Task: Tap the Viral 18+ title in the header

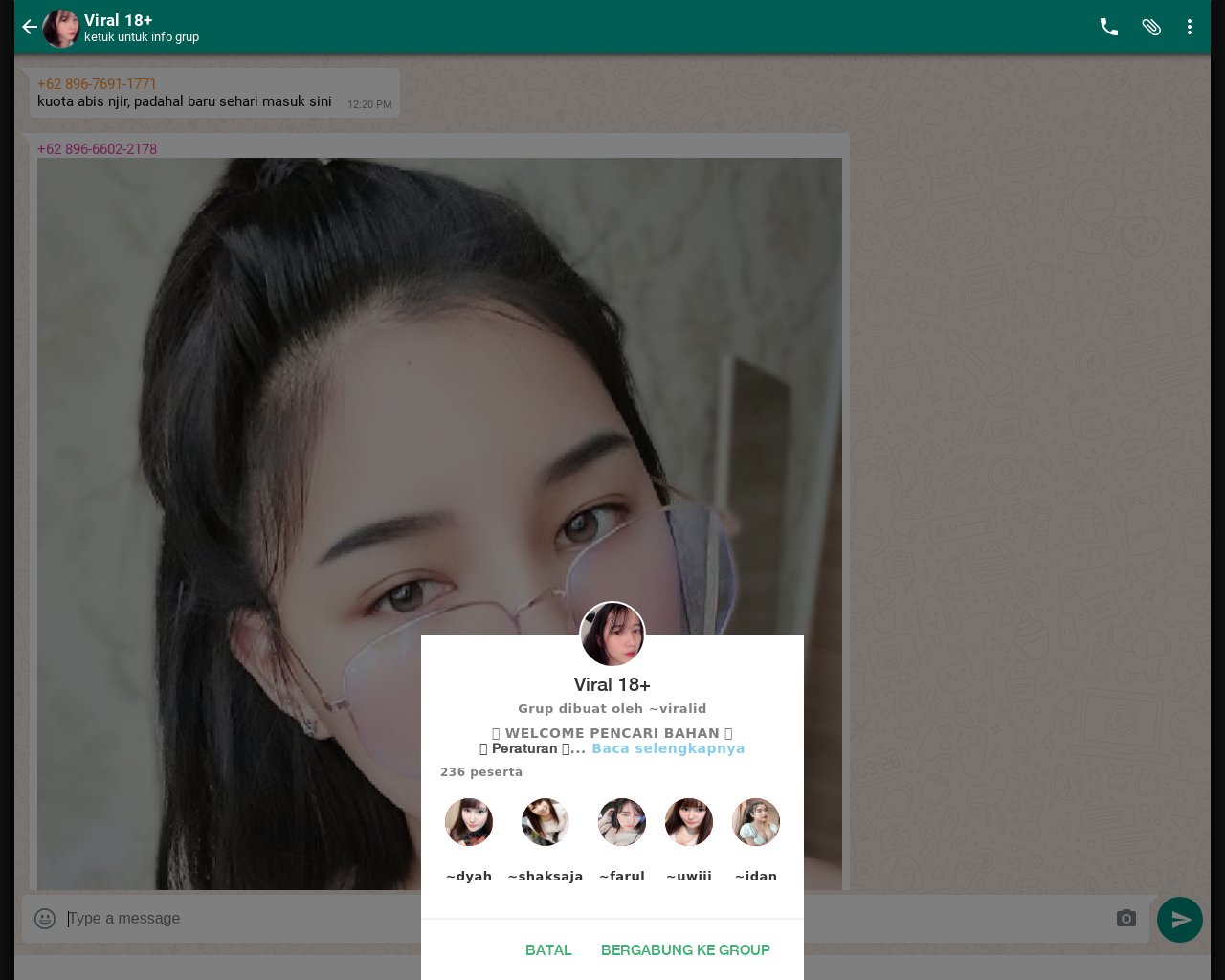Action: coord(119,20)
